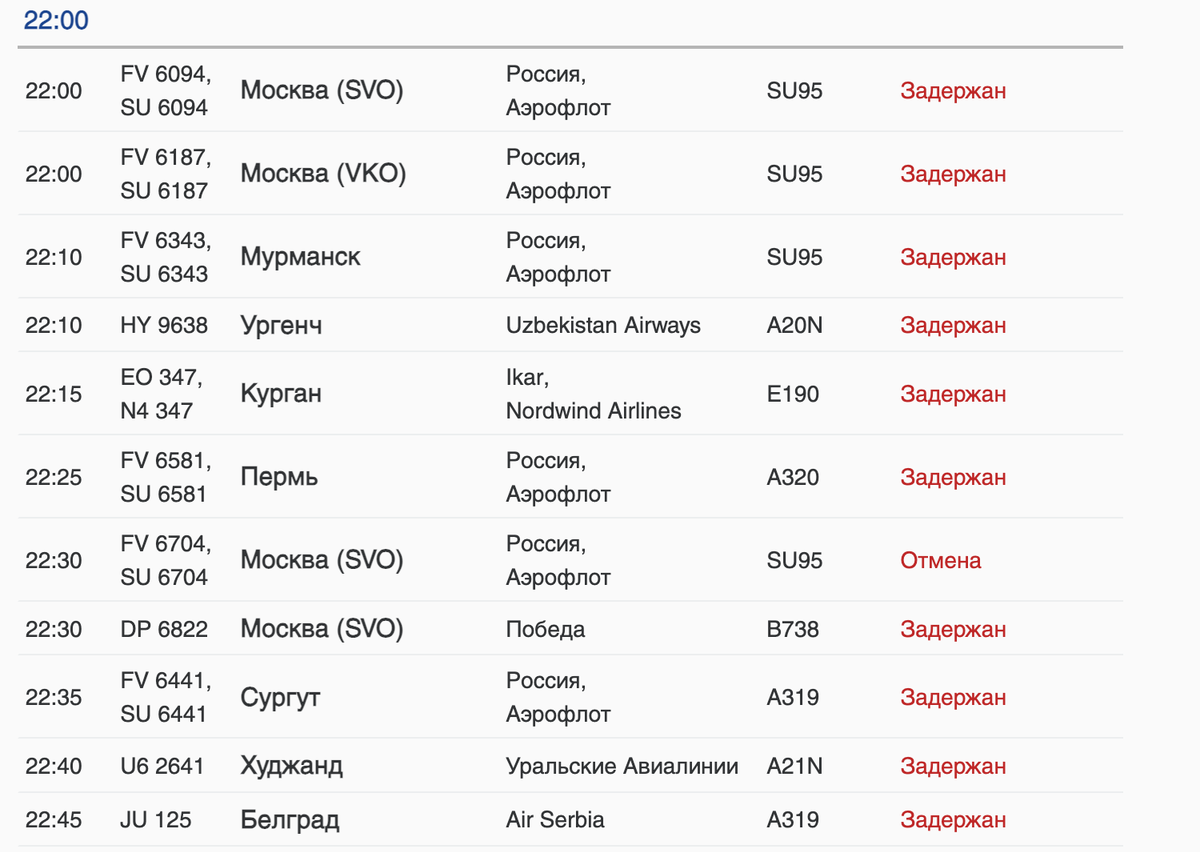Image resolution: width=1200 pixels, height=852 pixels.
Task: Click the red Отмена status
Action: (940, 560)
